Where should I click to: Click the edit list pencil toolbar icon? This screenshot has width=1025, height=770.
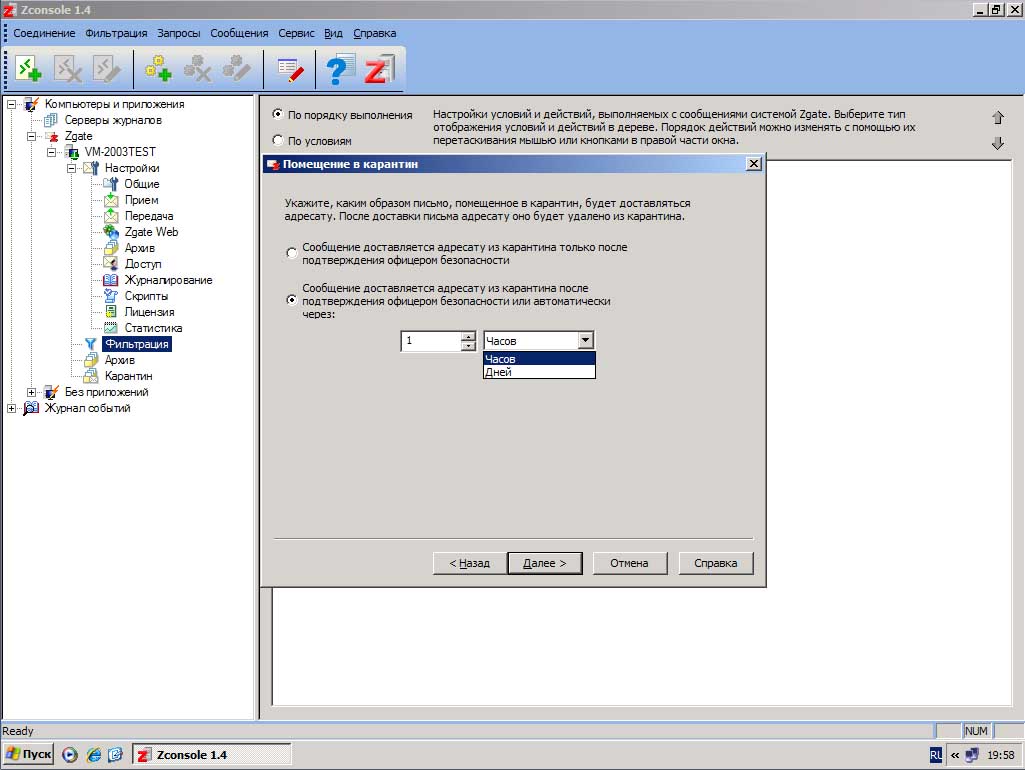click(x=290, y=69)
